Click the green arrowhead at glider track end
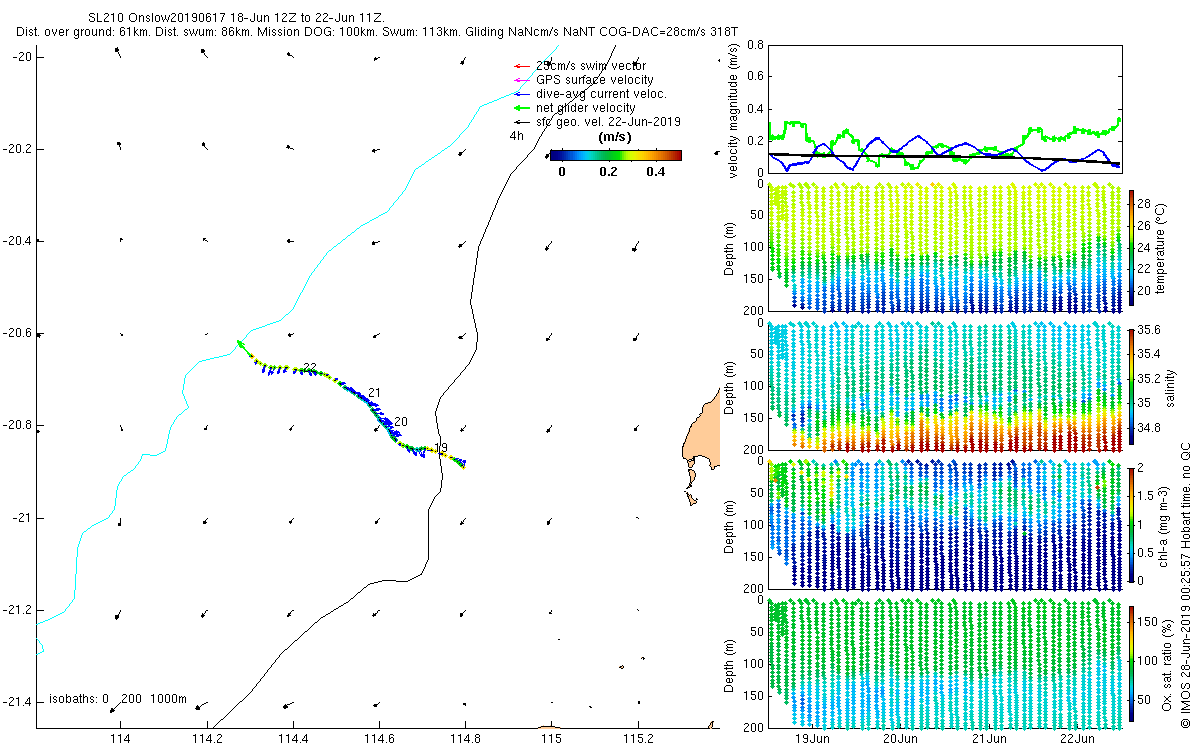This screenshot has width=1200, height=750. (240, 344)
